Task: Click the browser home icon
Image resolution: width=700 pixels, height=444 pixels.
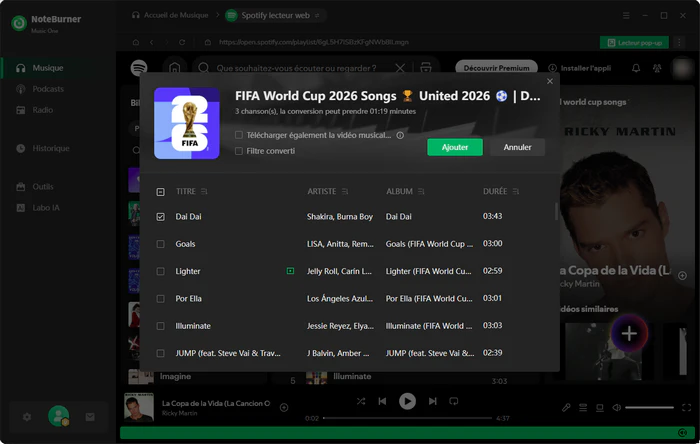Action: tap(136, 42)
